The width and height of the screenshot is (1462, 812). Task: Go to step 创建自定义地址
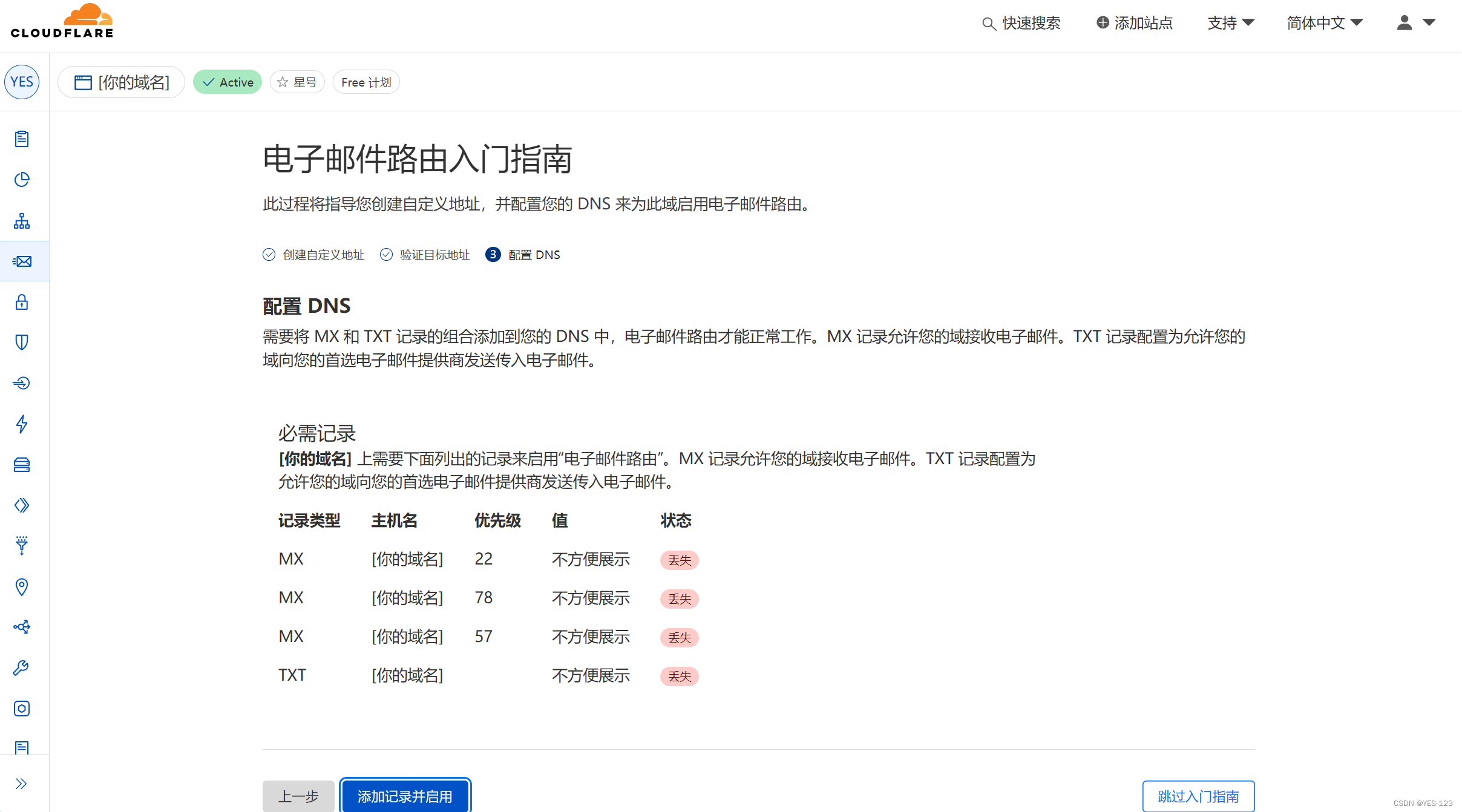314,255
